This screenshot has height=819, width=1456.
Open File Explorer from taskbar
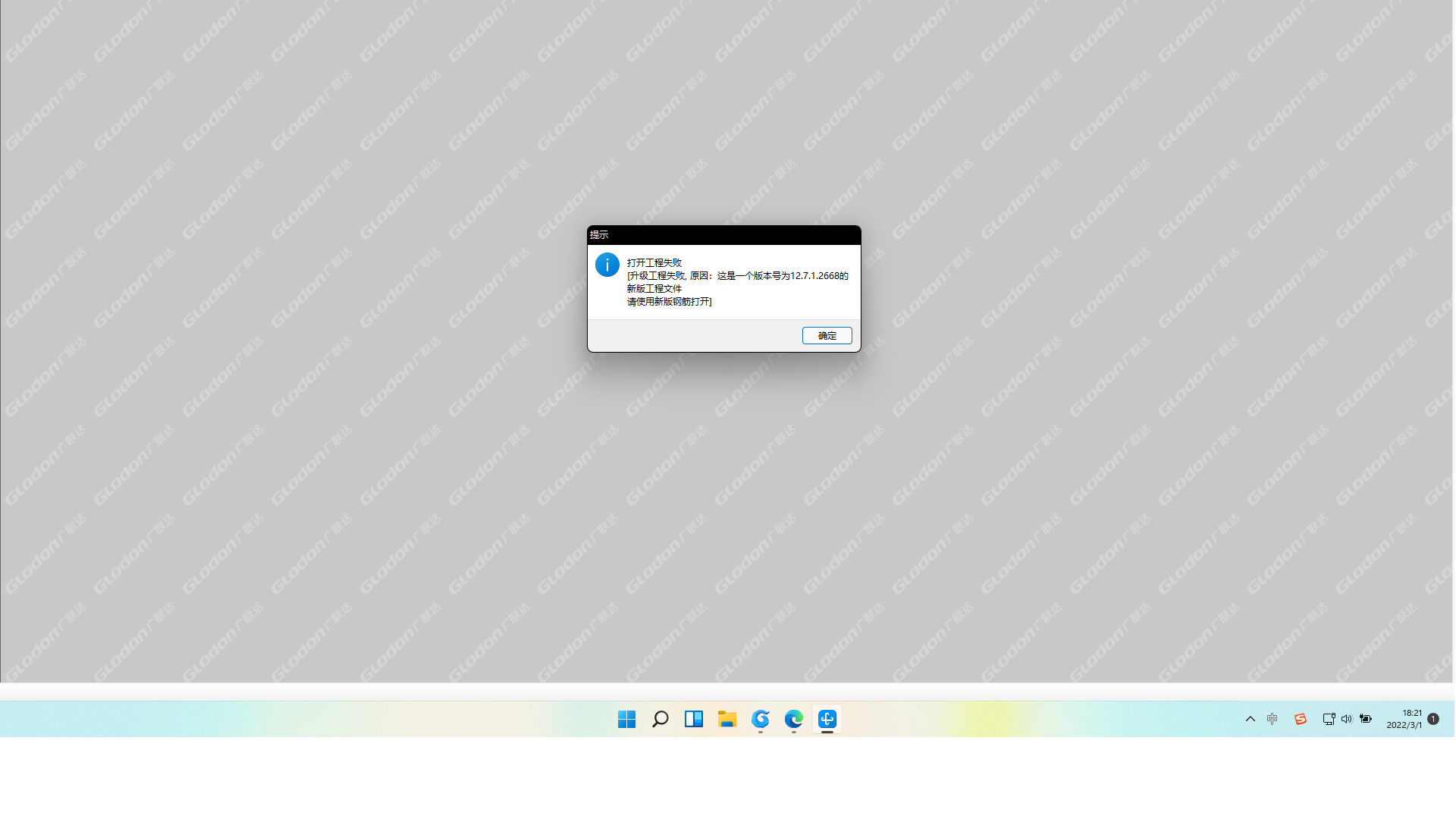click(x=727, y=719)
